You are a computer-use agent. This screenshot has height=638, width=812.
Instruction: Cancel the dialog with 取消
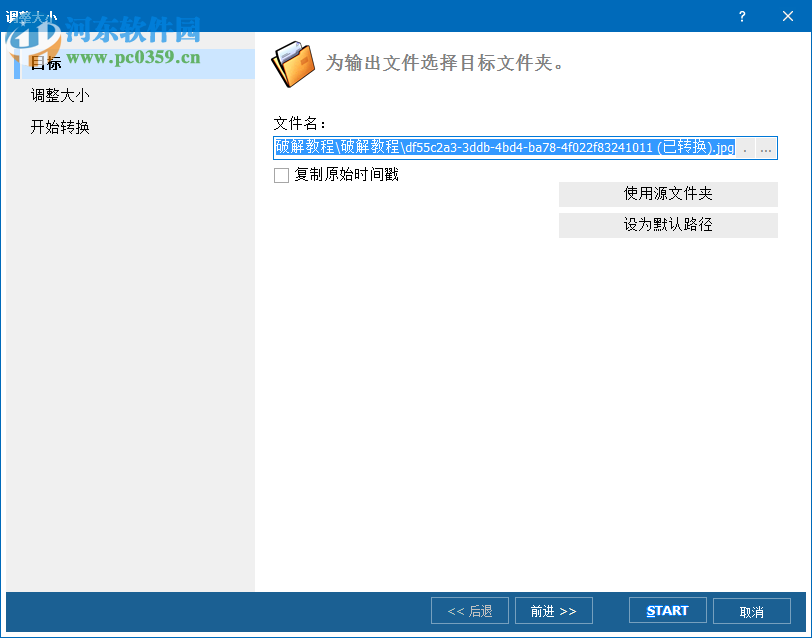click(x=751, y=610)
